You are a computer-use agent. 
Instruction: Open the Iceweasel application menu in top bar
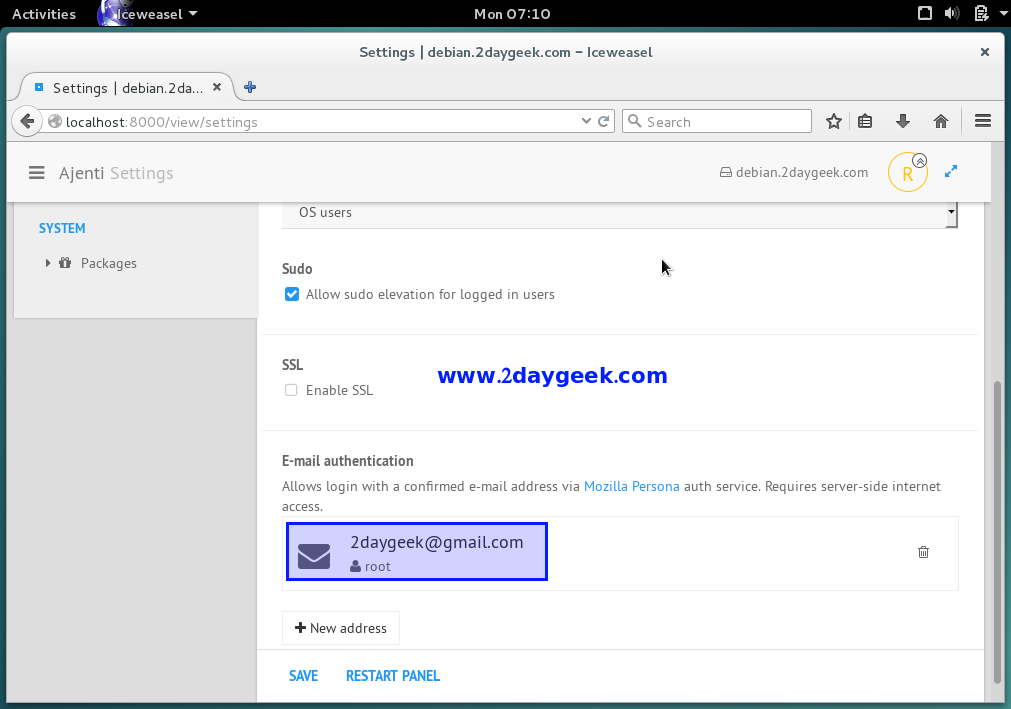pyautogui.click(x=148, y=14)
